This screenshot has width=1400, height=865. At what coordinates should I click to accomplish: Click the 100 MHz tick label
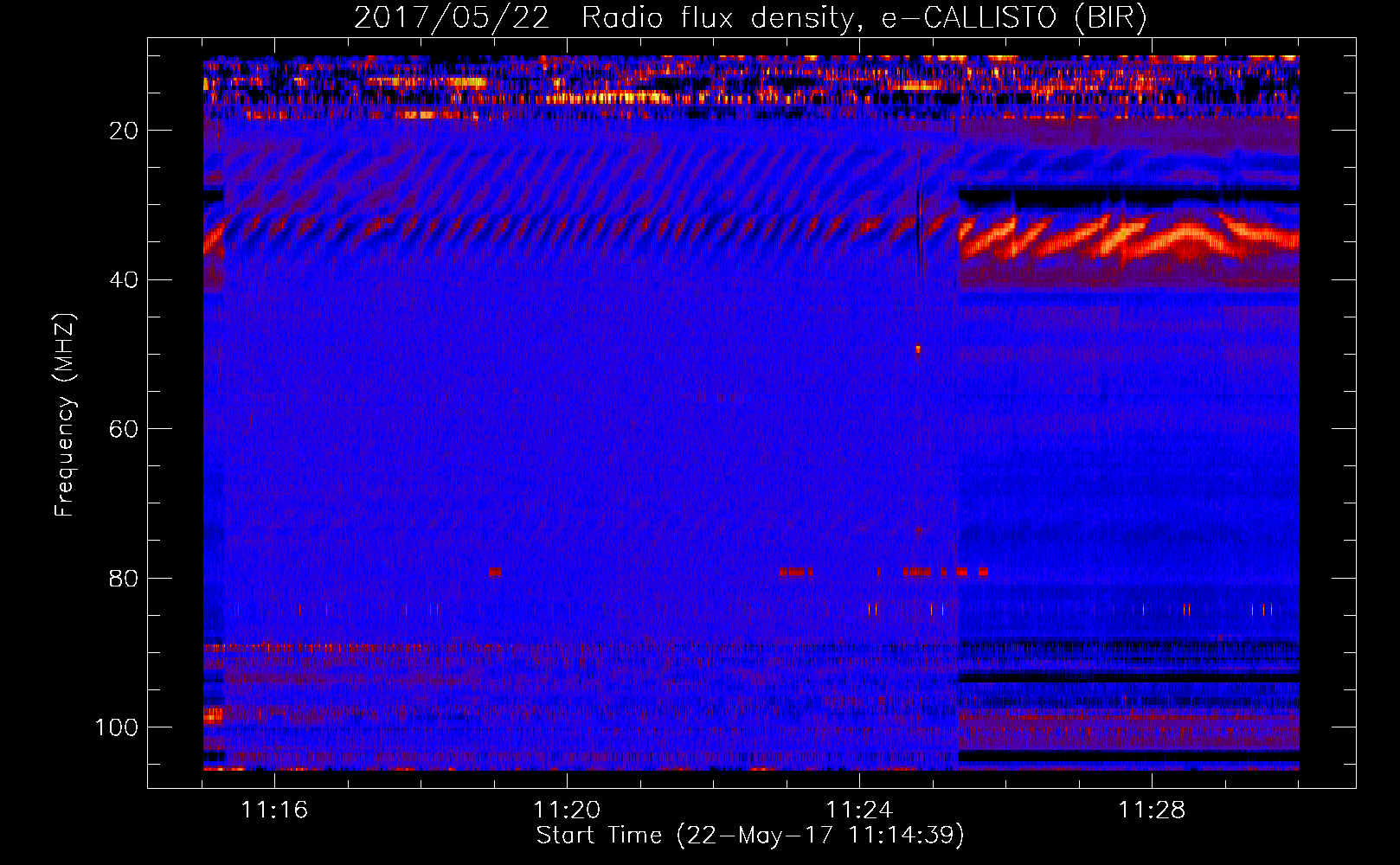point(117,727)
